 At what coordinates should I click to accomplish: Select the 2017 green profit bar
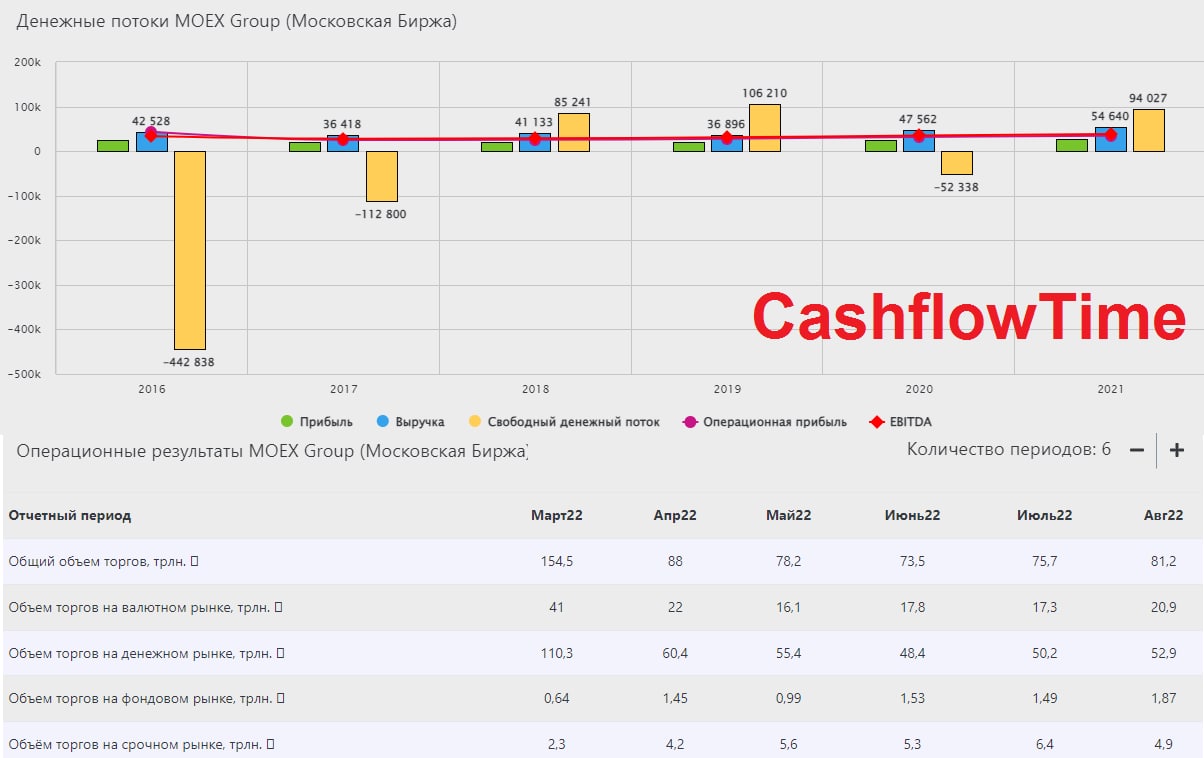[x=305, y=146]
